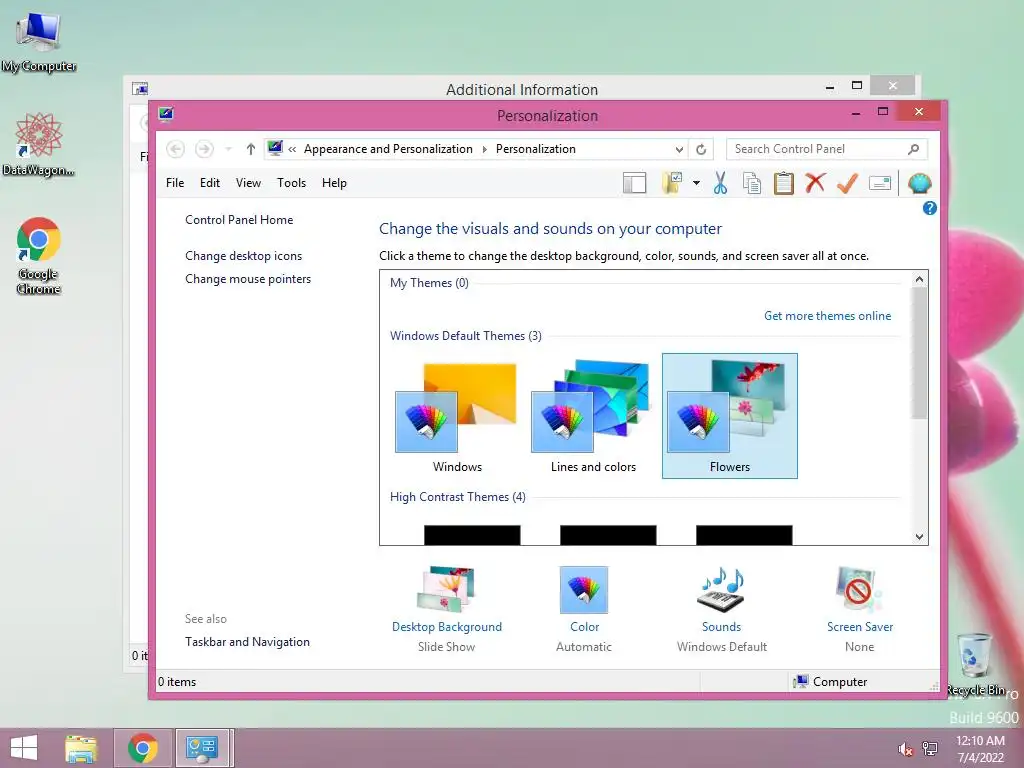This screenshot has height=768, width=1024.
Task: Click the Recycle Bin desktop icon
Action: 975,665
